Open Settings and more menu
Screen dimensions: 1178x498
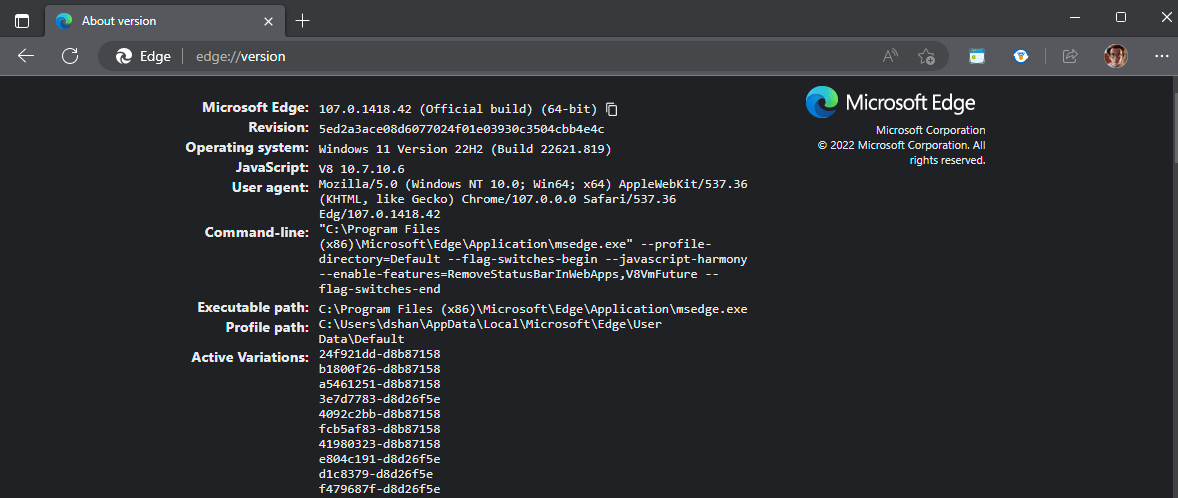(1161, 56)
